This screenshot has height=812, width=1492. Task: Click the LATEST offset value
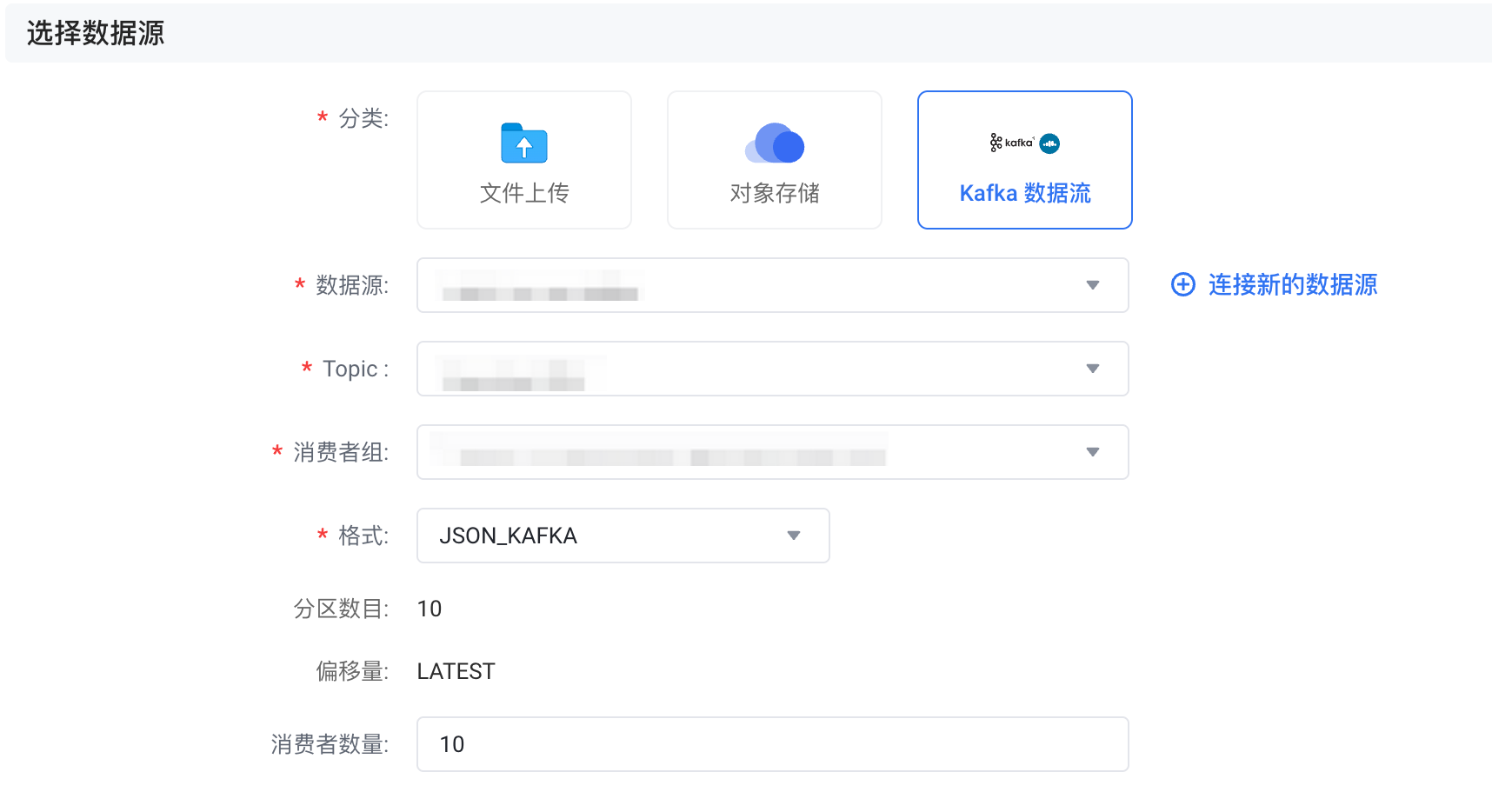[x=456, y=671]
